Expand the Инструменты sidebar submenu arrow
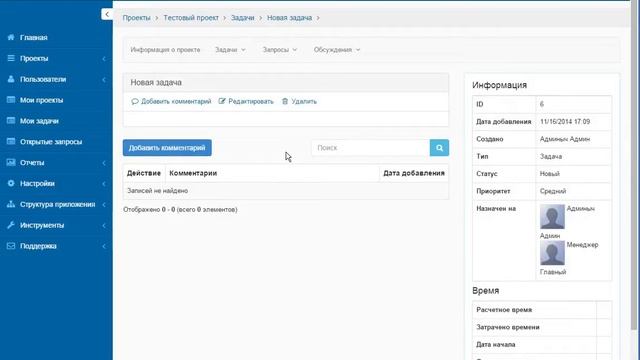Viewport: 640px width, 360px height. pos(104,225)
